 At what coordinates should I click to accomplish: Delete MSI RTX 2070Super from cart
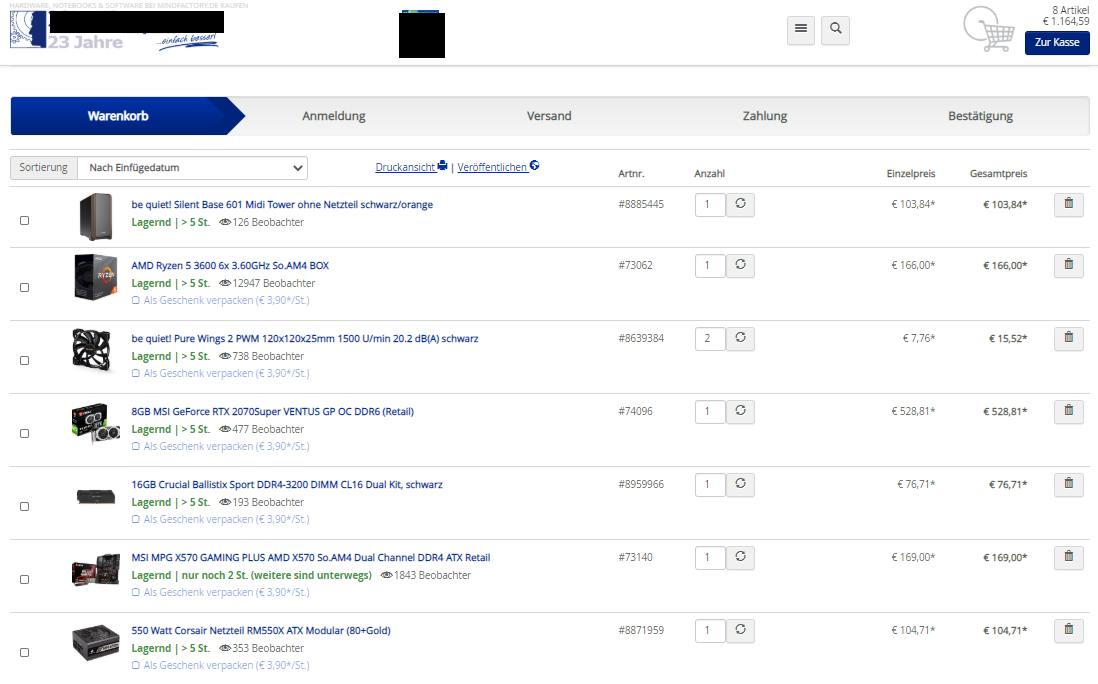(1069, 411)
